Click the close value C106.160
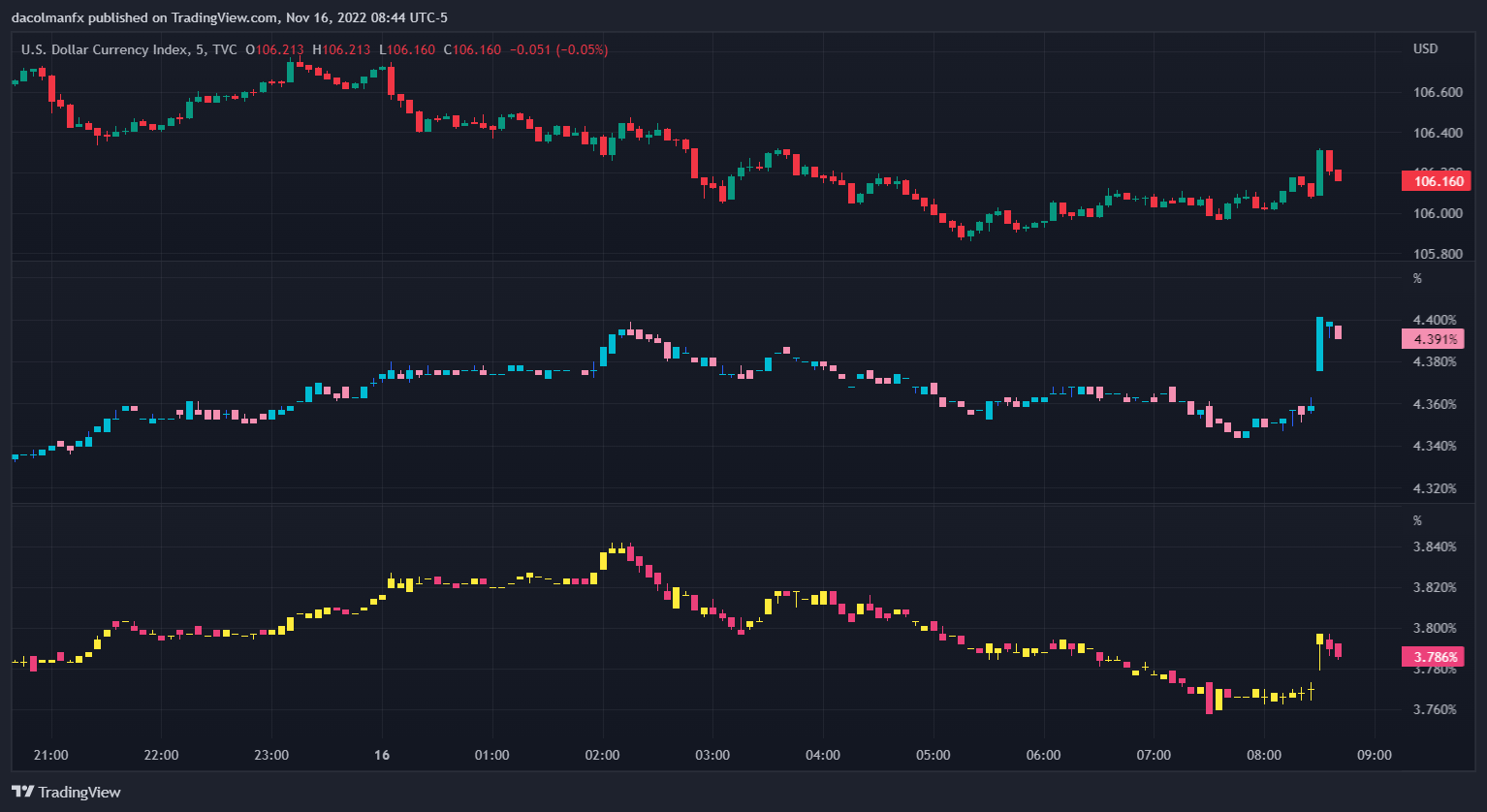The image size is (1487, 812). (472, 49)
